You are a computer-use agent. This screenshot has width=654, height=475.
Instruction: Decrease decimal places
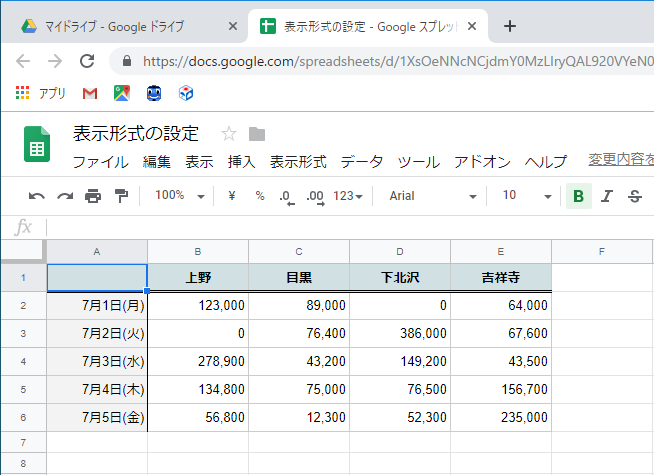(287, 197)
